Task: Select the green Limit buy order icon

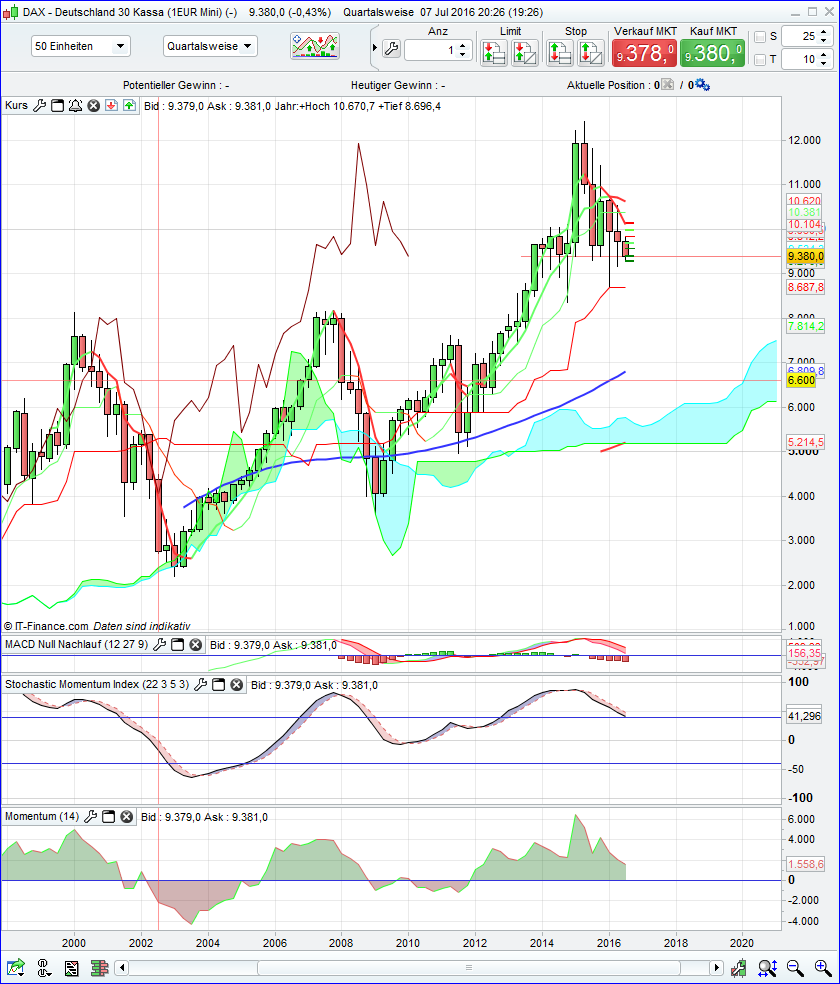Action: click(494, 52)
